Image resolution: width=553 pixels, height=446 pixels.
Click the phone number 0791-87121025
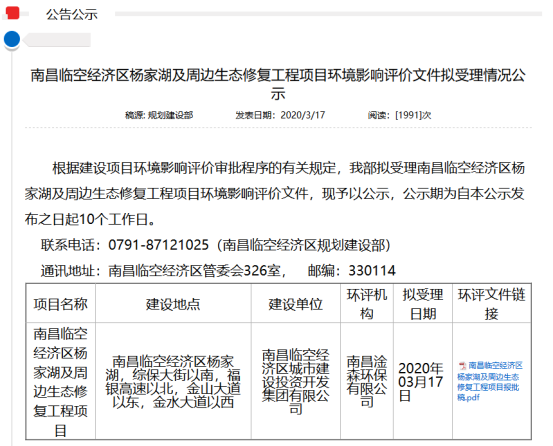click(x=158, y=245)
